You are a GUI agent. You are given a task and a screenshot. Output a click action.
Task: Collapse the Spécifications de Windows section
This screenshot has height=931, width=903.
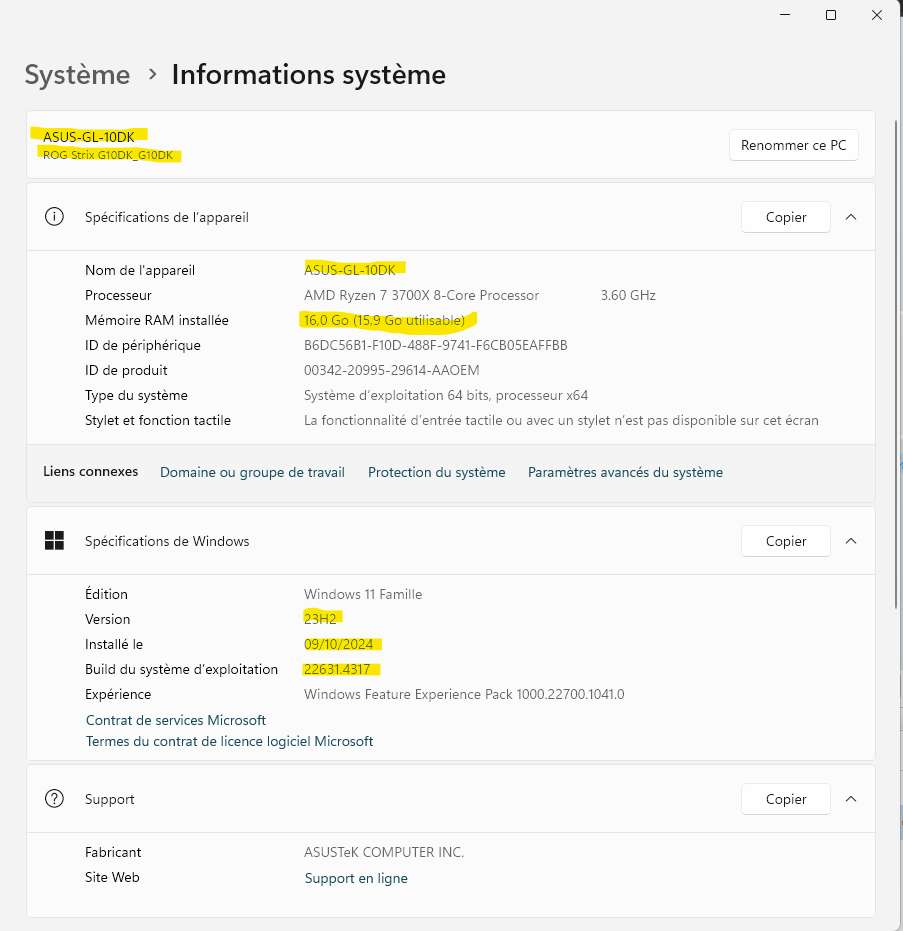pyautogui.click(x=851, y=541)
